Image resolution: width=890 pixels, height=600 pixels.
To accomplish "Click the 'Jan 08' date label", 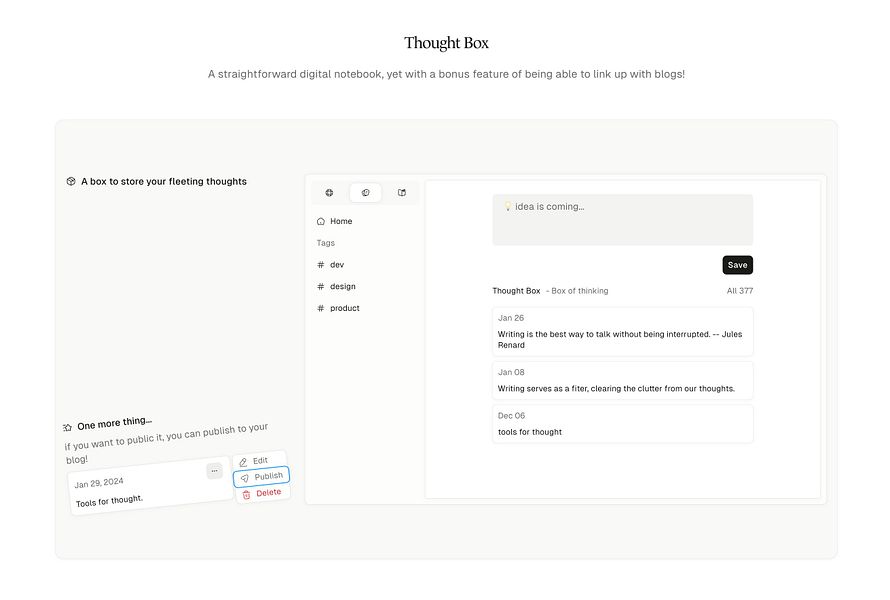I will point(511,372).
